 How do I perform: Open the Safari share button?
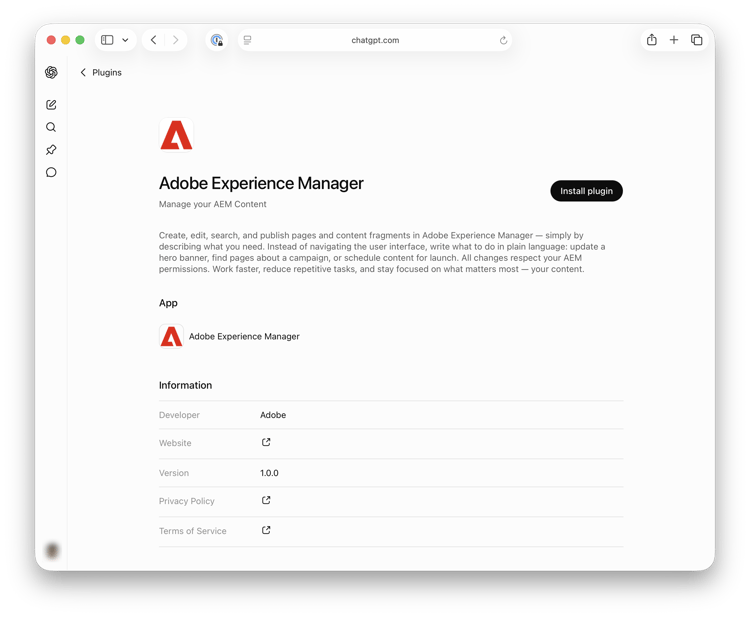pos(652,40)
